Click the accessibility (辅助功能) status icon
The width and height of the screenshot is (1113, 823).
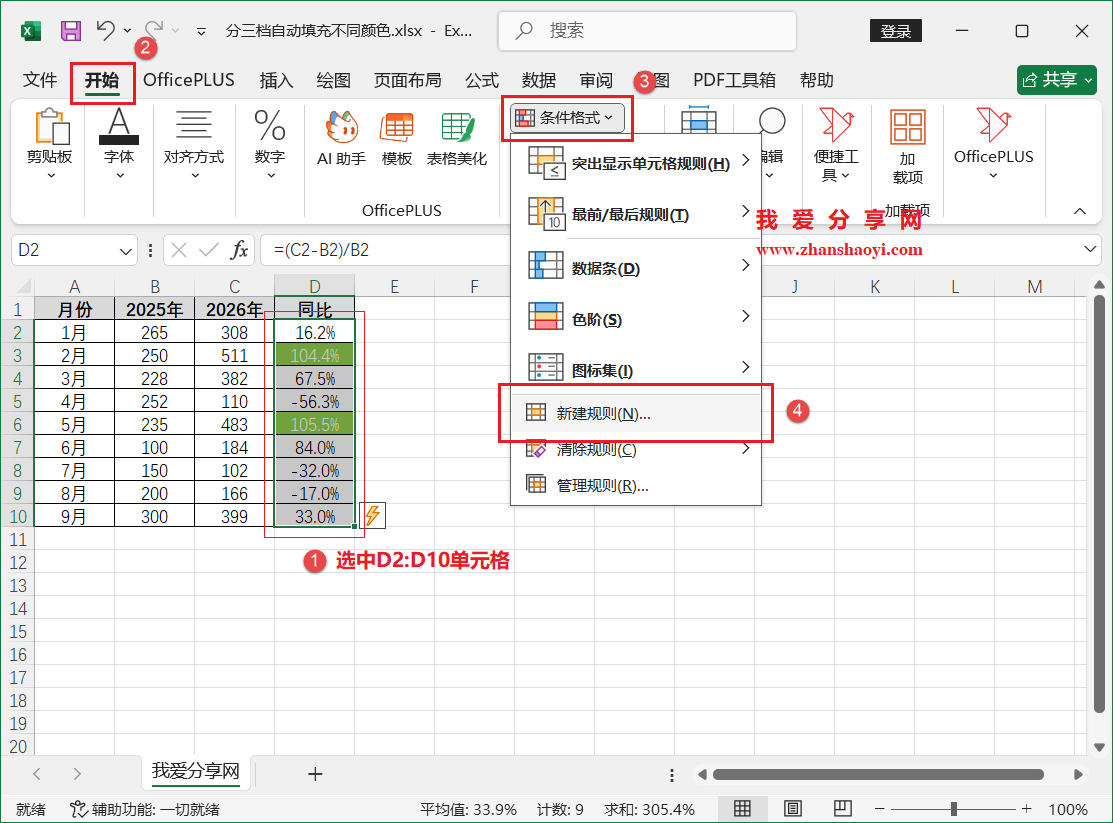click(x=78, y=809)
